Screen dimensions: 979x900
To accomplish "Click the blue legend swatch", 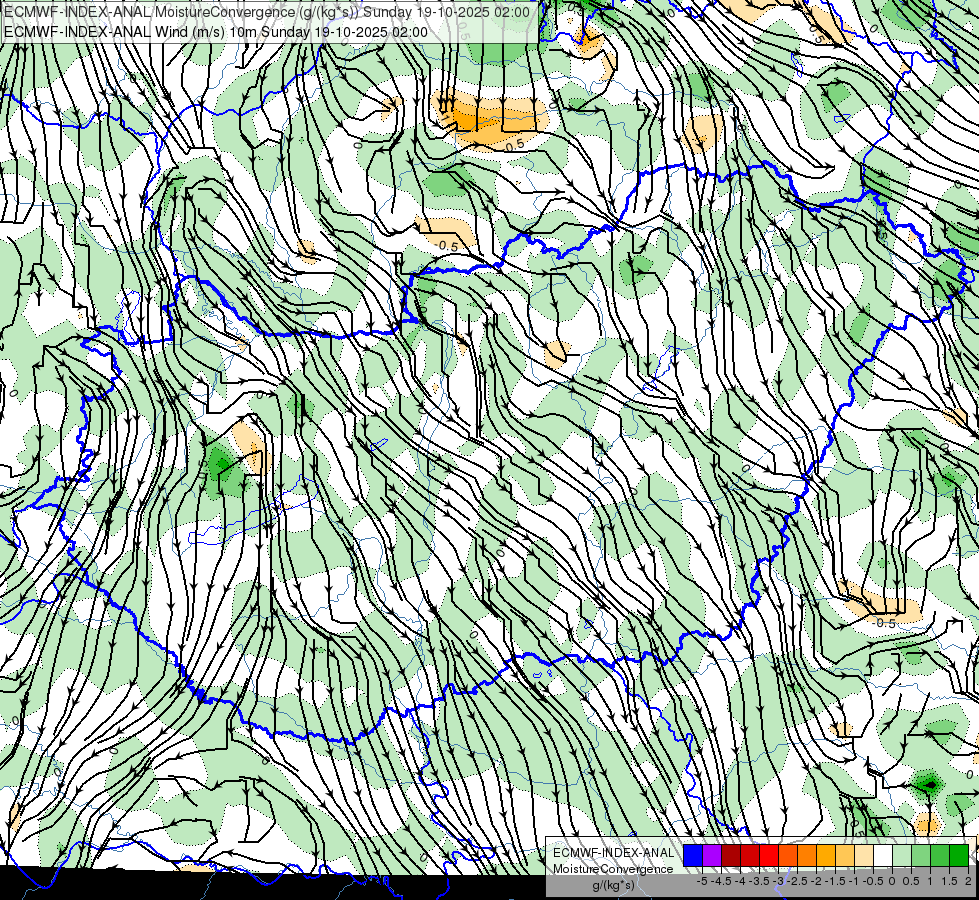I will tap(693, 856).
